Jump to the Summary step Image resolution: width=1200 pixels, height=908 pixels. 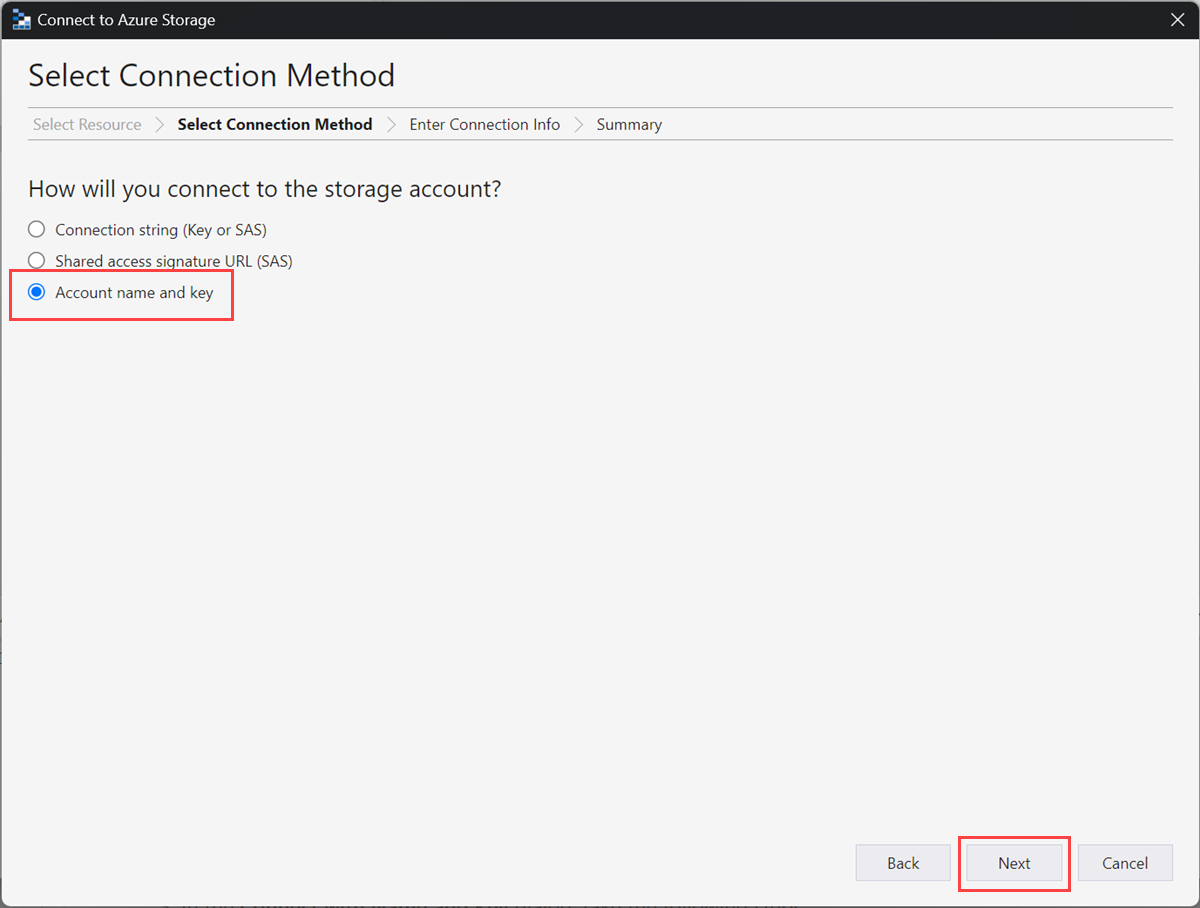[628, 124]
